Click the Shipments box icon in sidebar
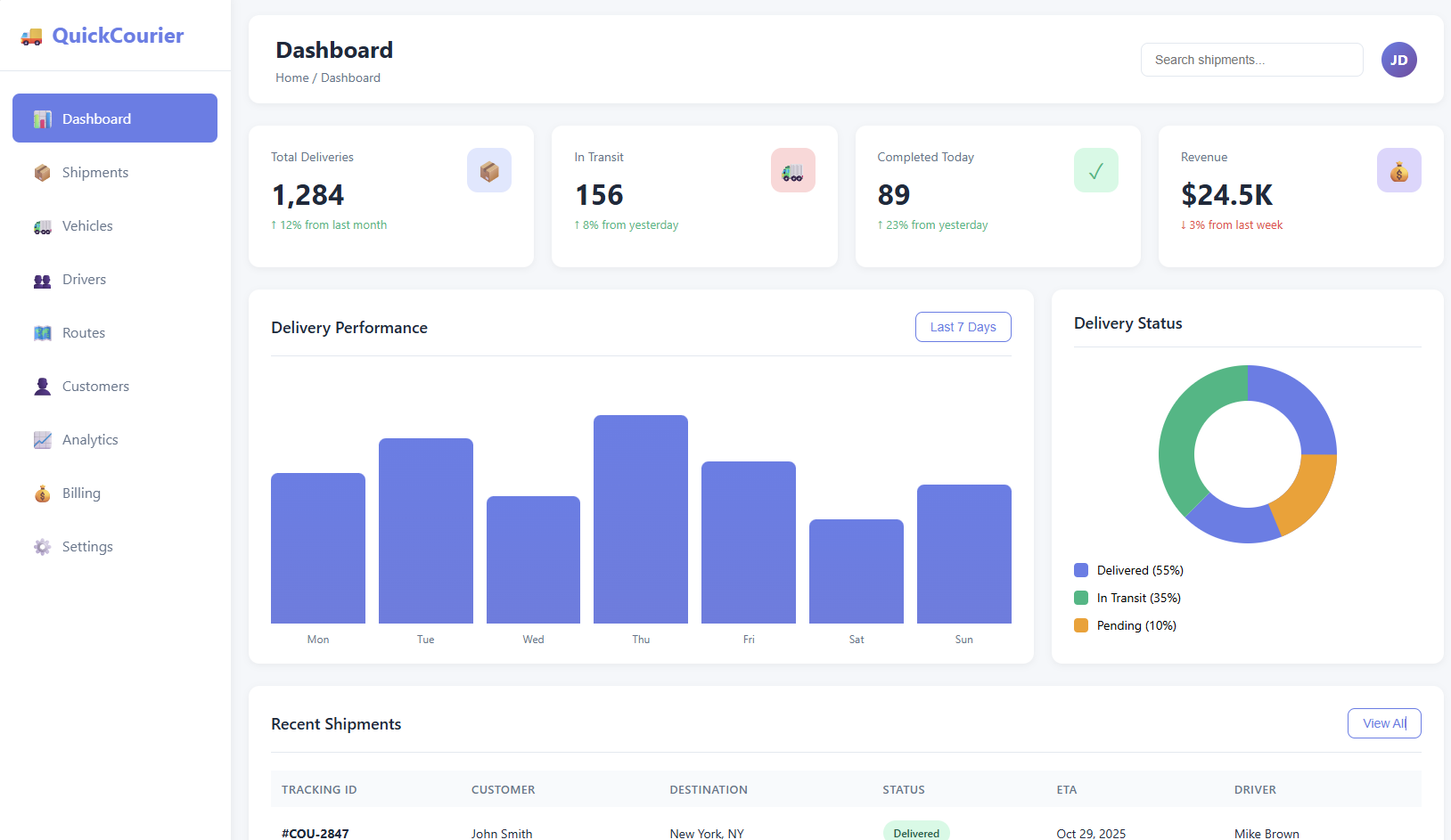The width and height of the screenshot is (1451, 840). [42, 173]
